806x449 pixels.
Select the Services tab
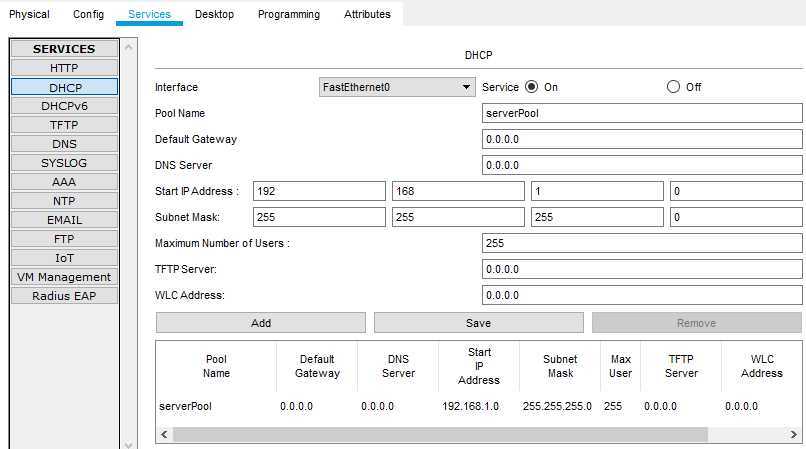[x=149, y=14]
